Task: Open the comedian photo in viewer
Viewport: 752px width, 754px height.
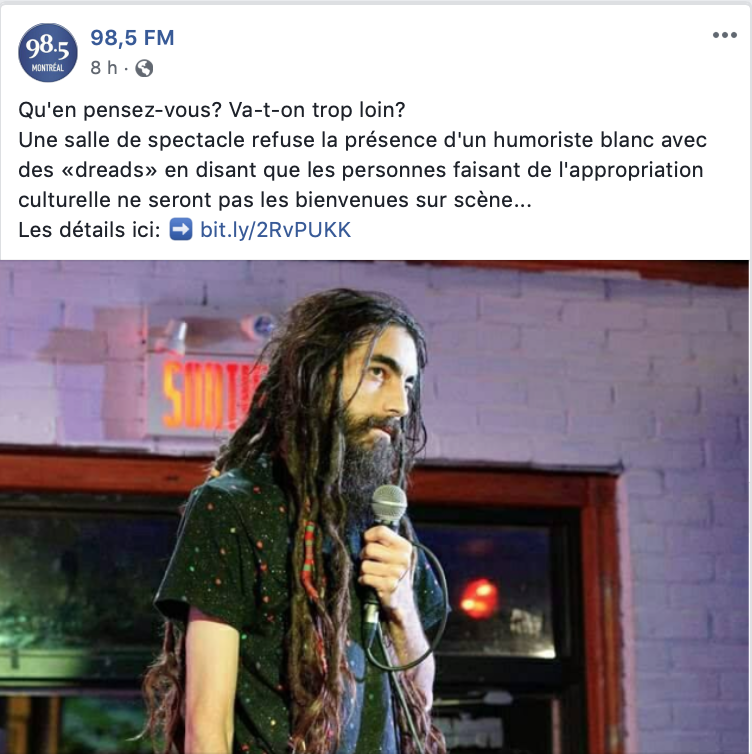Action: click(x=375, y=507)
